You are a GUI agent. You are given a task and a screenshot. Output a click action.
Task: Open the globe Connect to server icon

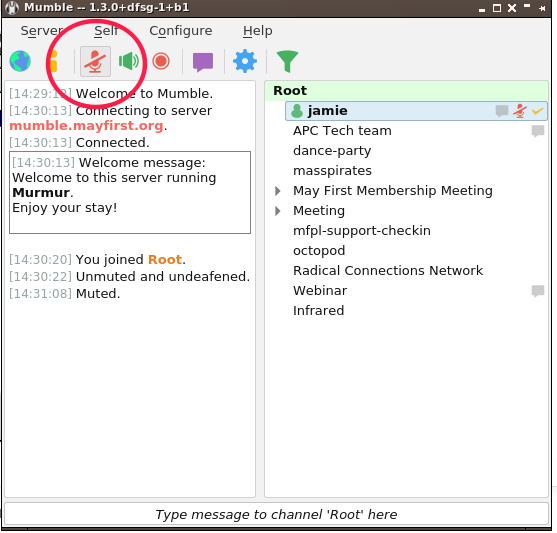click(20, 61)
